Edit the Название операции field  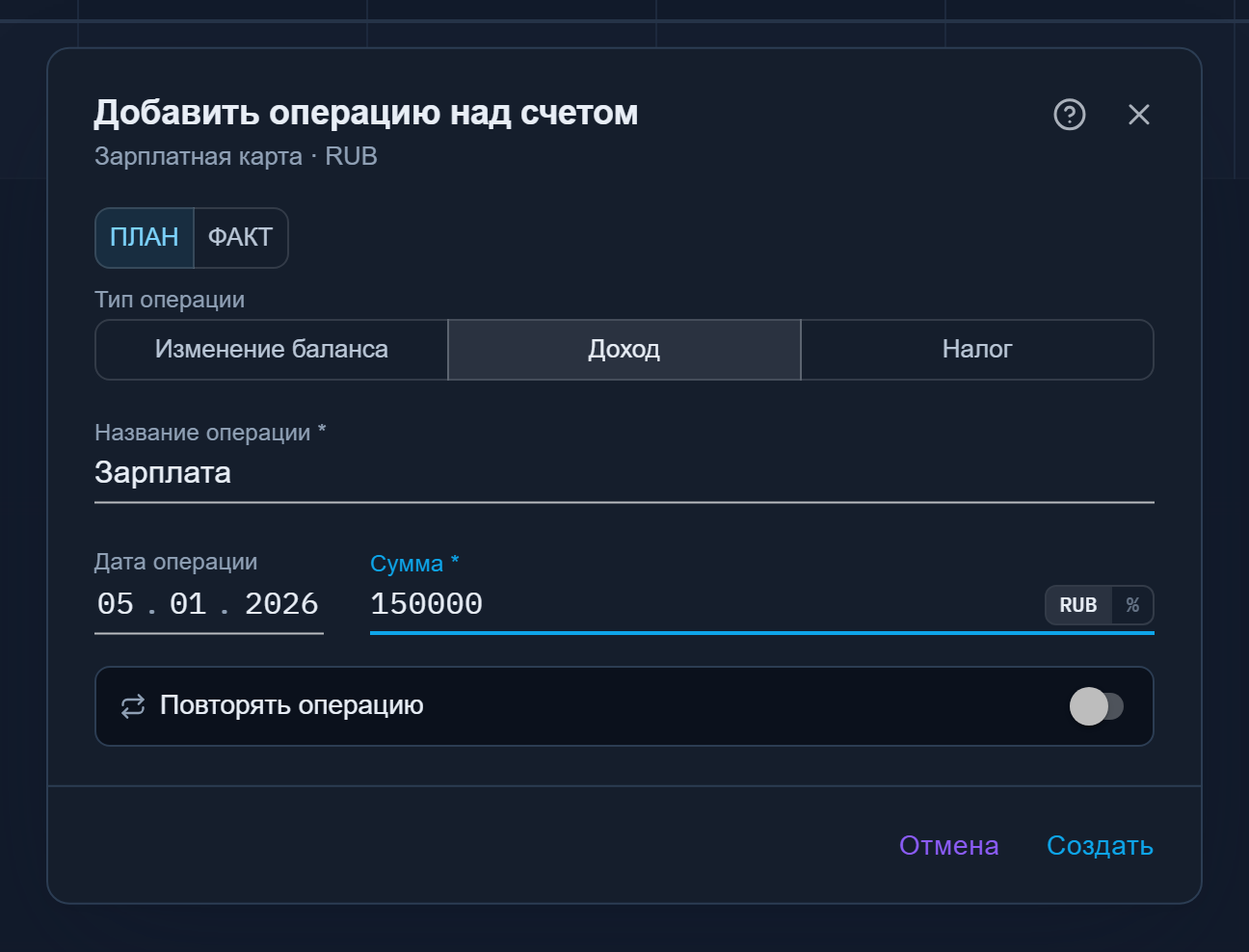(x=624, y=473)
